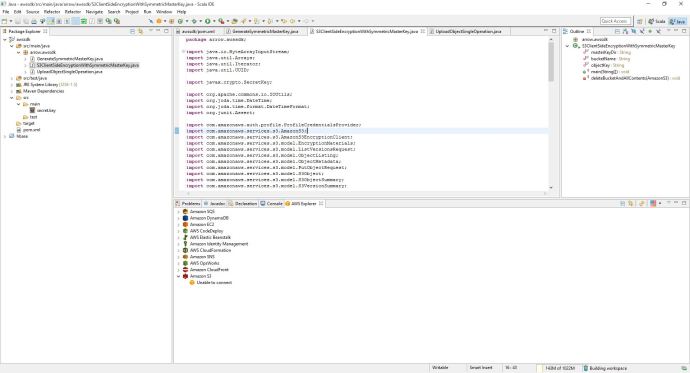Screen dimensions: 690x373
Task: Switch to the Java perspective
Action: tap(677, 21)
